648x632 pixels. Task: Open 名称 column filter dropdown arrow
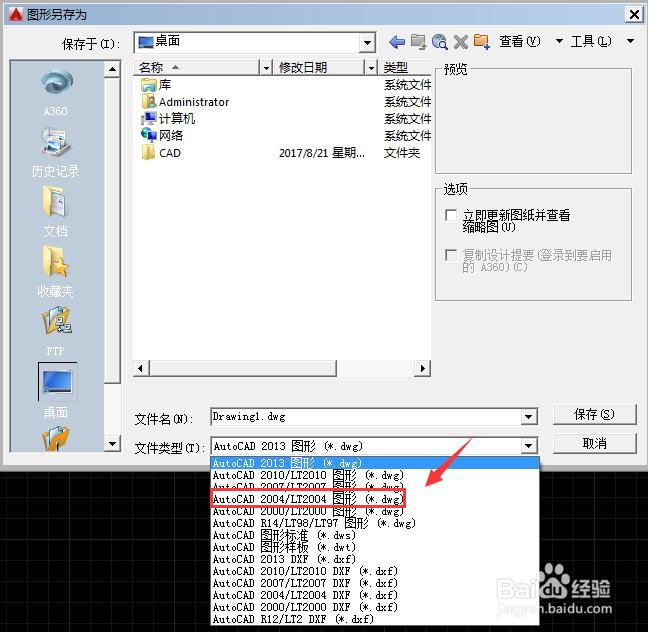pos(266,67)
